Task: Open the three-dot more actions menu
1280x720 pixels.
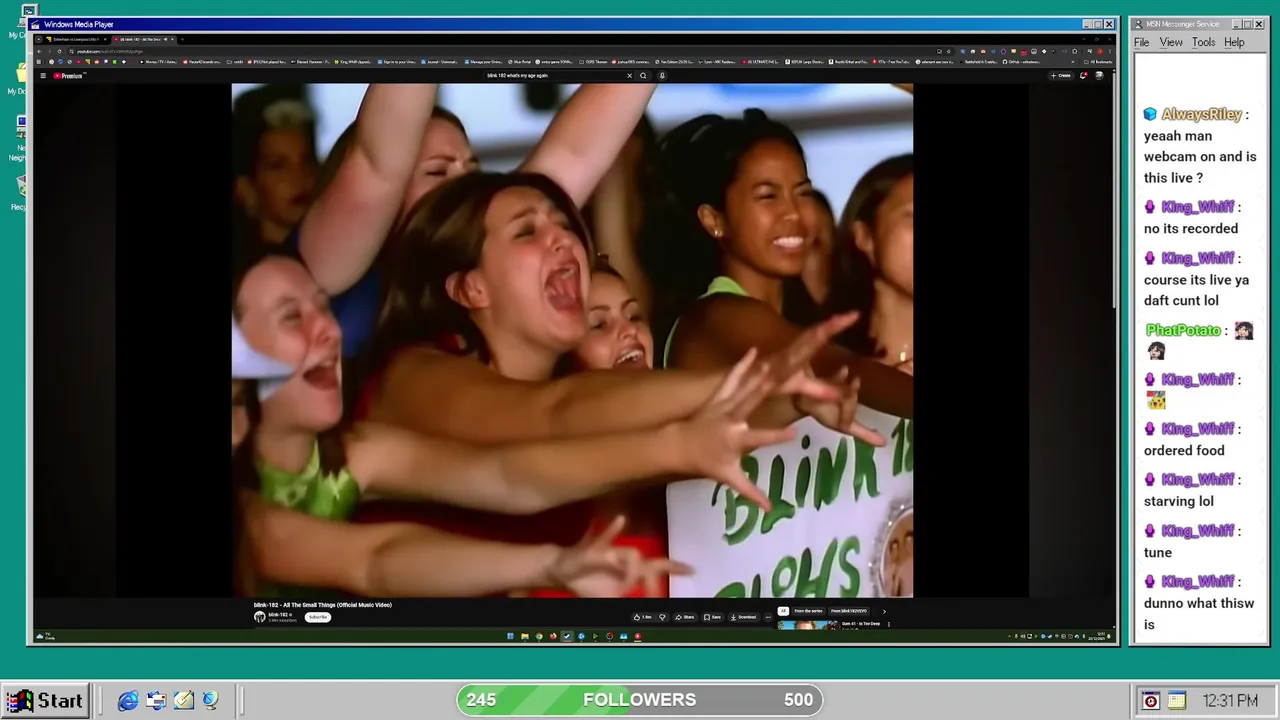Action: (x=768, y=617)
